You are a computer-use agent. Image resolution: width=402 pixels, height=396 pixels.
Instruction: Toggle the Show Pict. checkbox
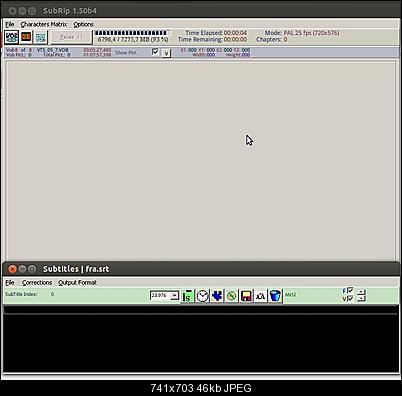(x=155, y=52)
